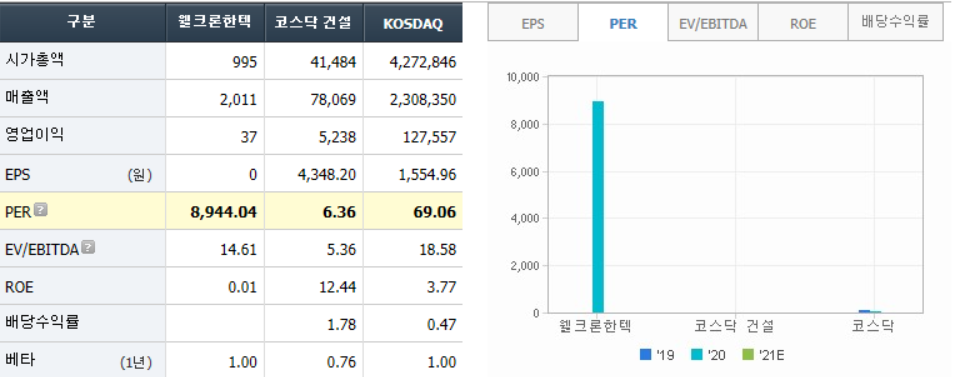Select the EPS row label
953x377 pixels.
[x=17, y=175]
